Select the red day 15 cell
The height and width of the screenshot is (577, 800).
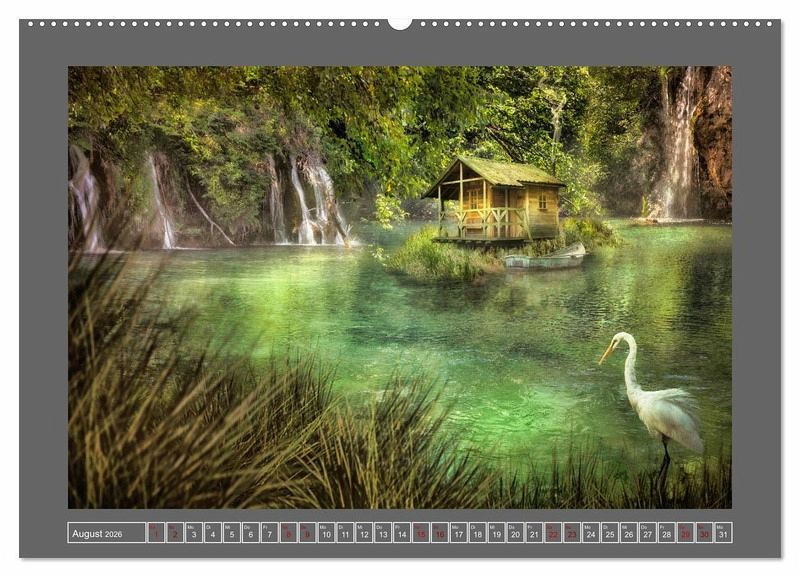tap(420, 532)
